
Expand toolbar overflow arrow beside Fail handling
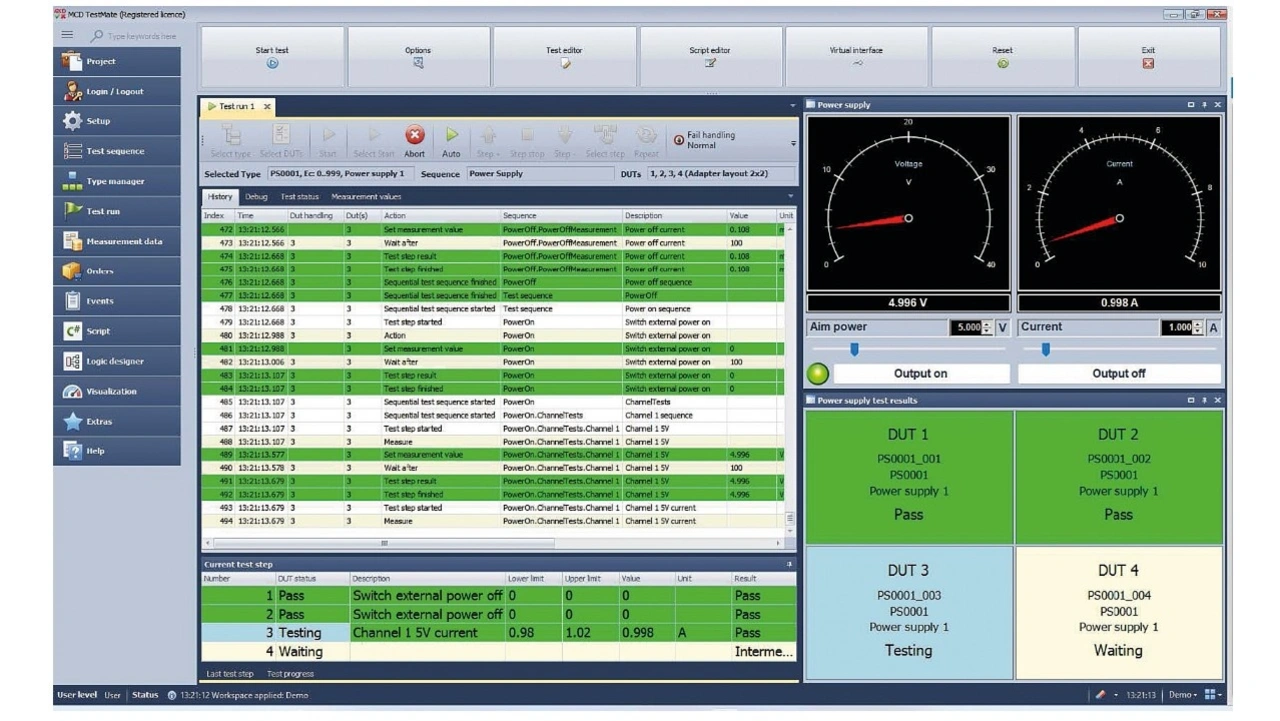click(793, 144)
